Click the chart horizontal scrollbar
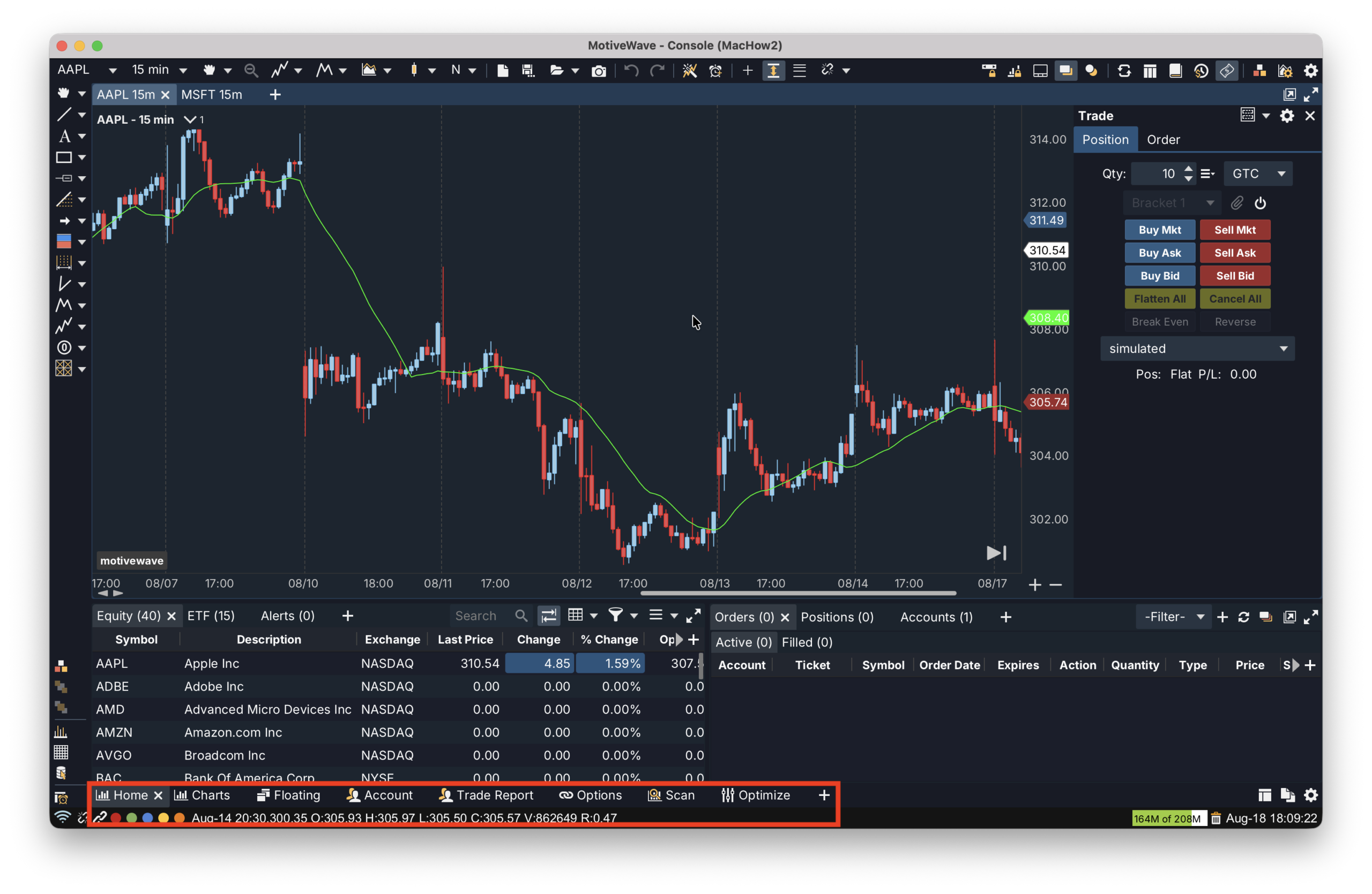Viewport: 1372px width, 894px height. pos(799,593)
